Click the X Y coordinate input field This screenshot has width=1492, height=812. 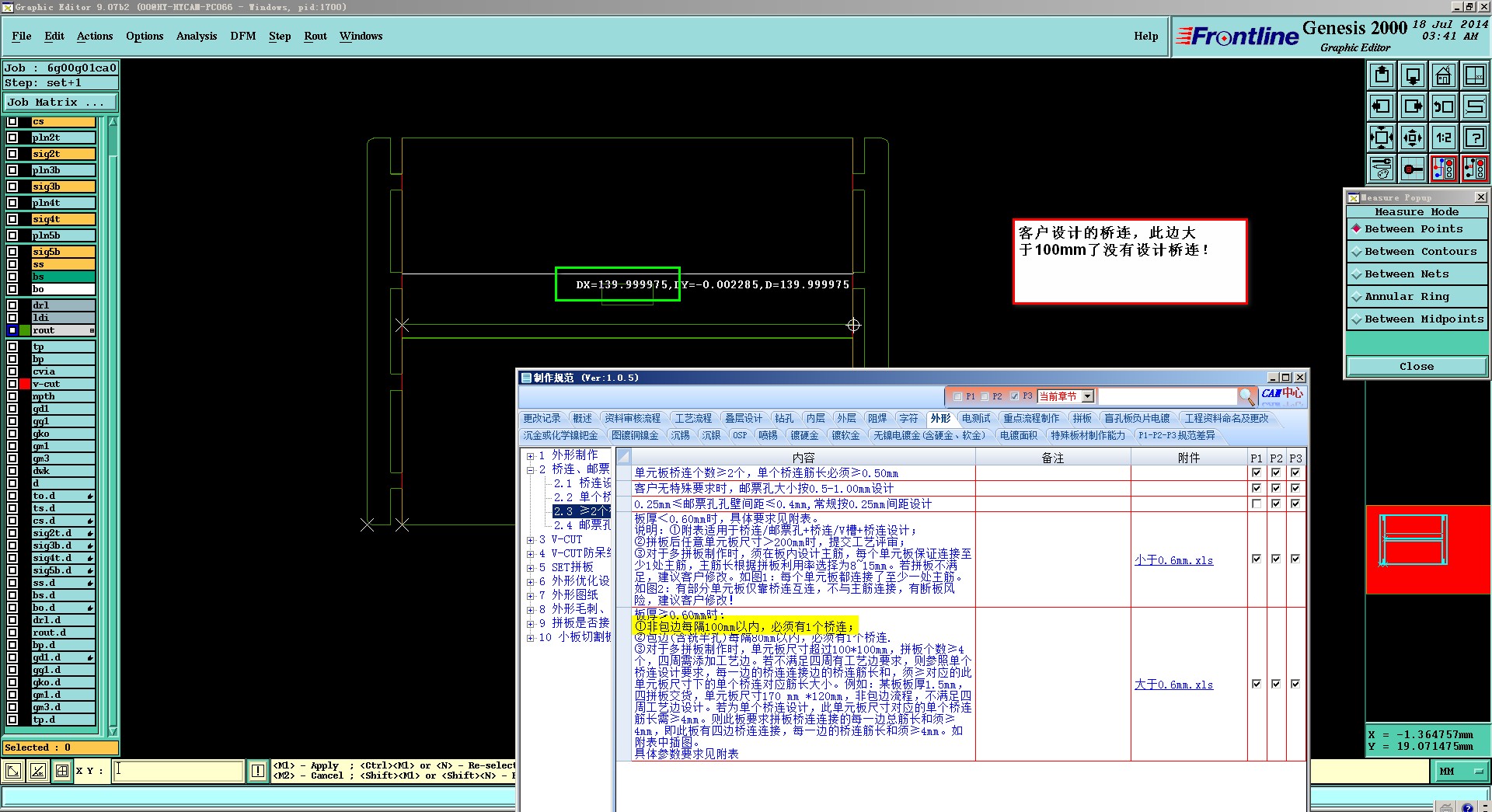click(x=179, y=771)
